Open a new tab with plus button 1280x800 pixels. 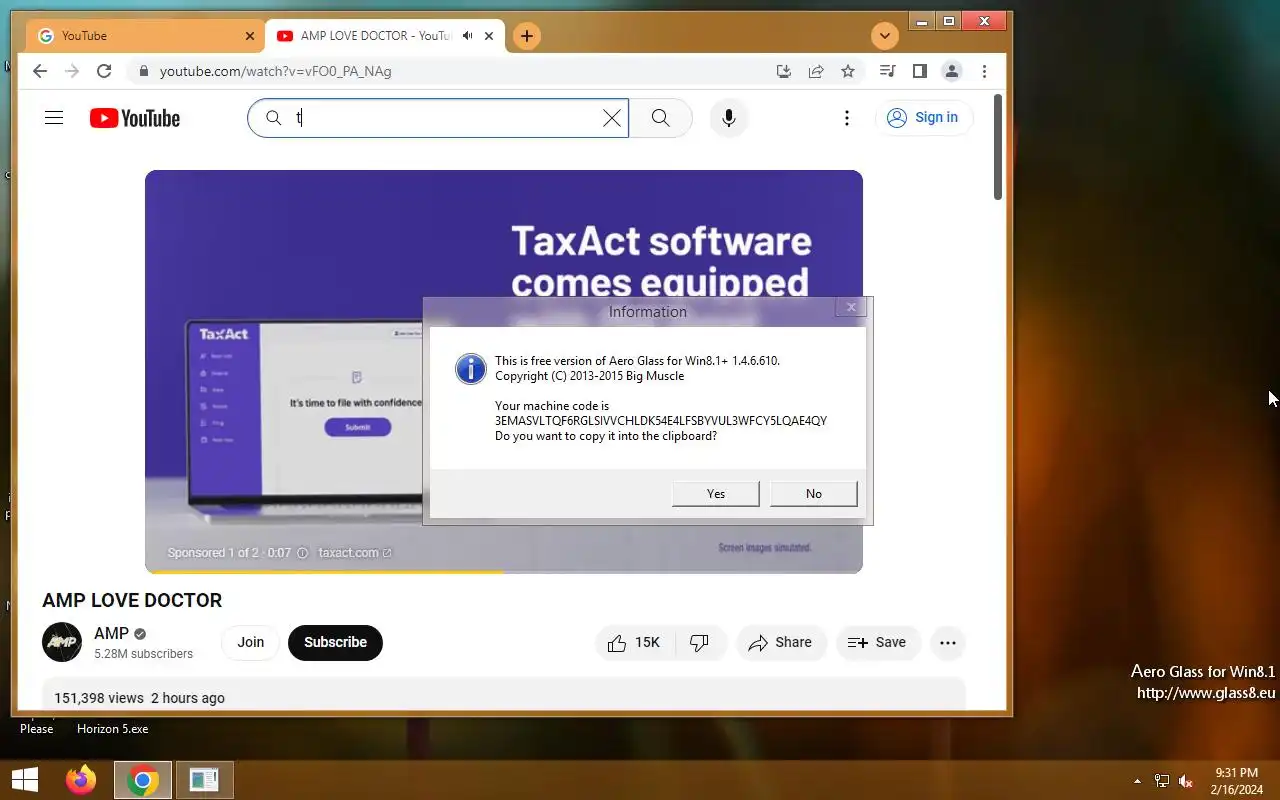click(x=526, y=36)
